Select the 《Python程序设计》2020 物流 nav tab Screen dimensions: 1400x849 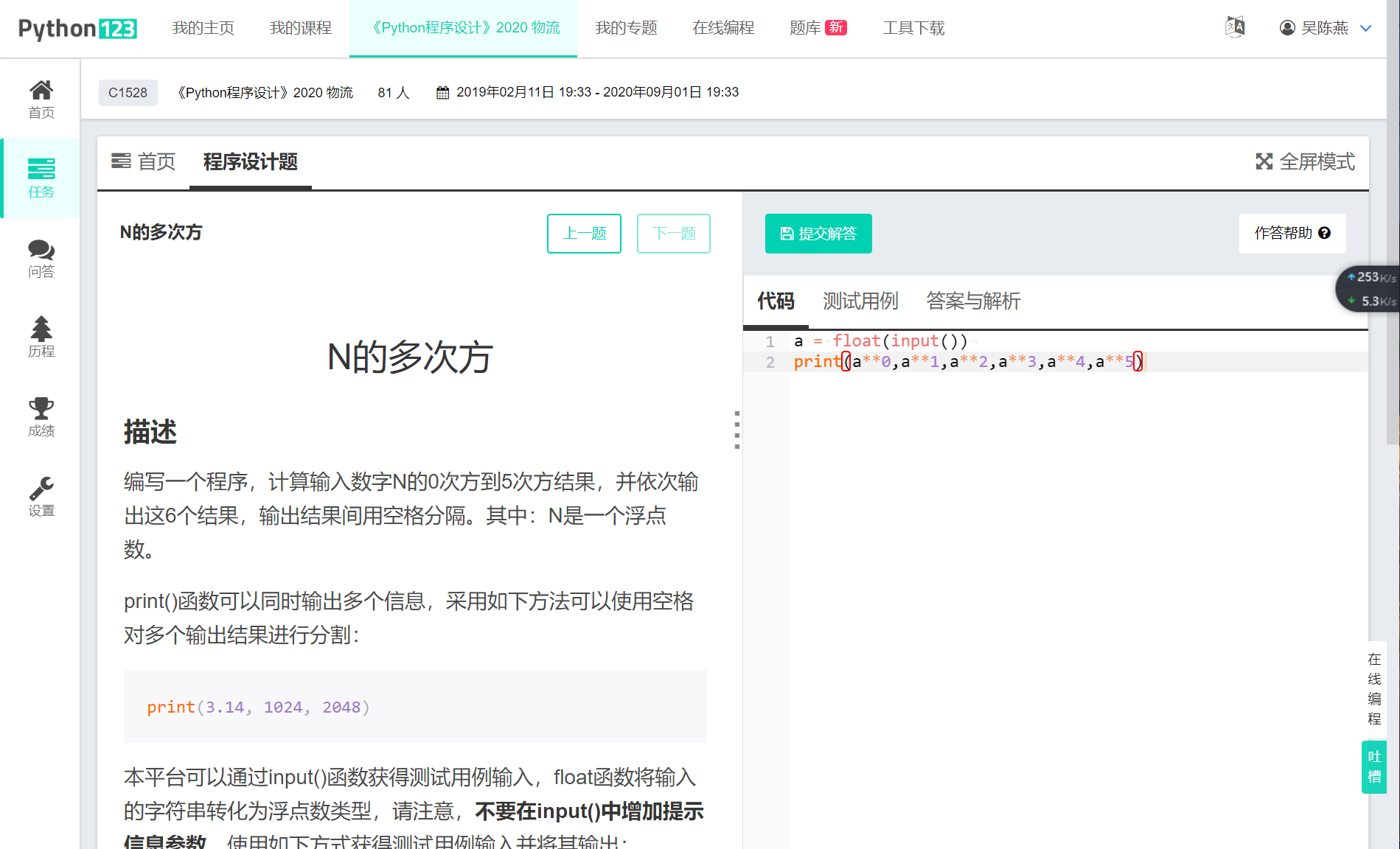pyautogui.click(x=463, y=28)
